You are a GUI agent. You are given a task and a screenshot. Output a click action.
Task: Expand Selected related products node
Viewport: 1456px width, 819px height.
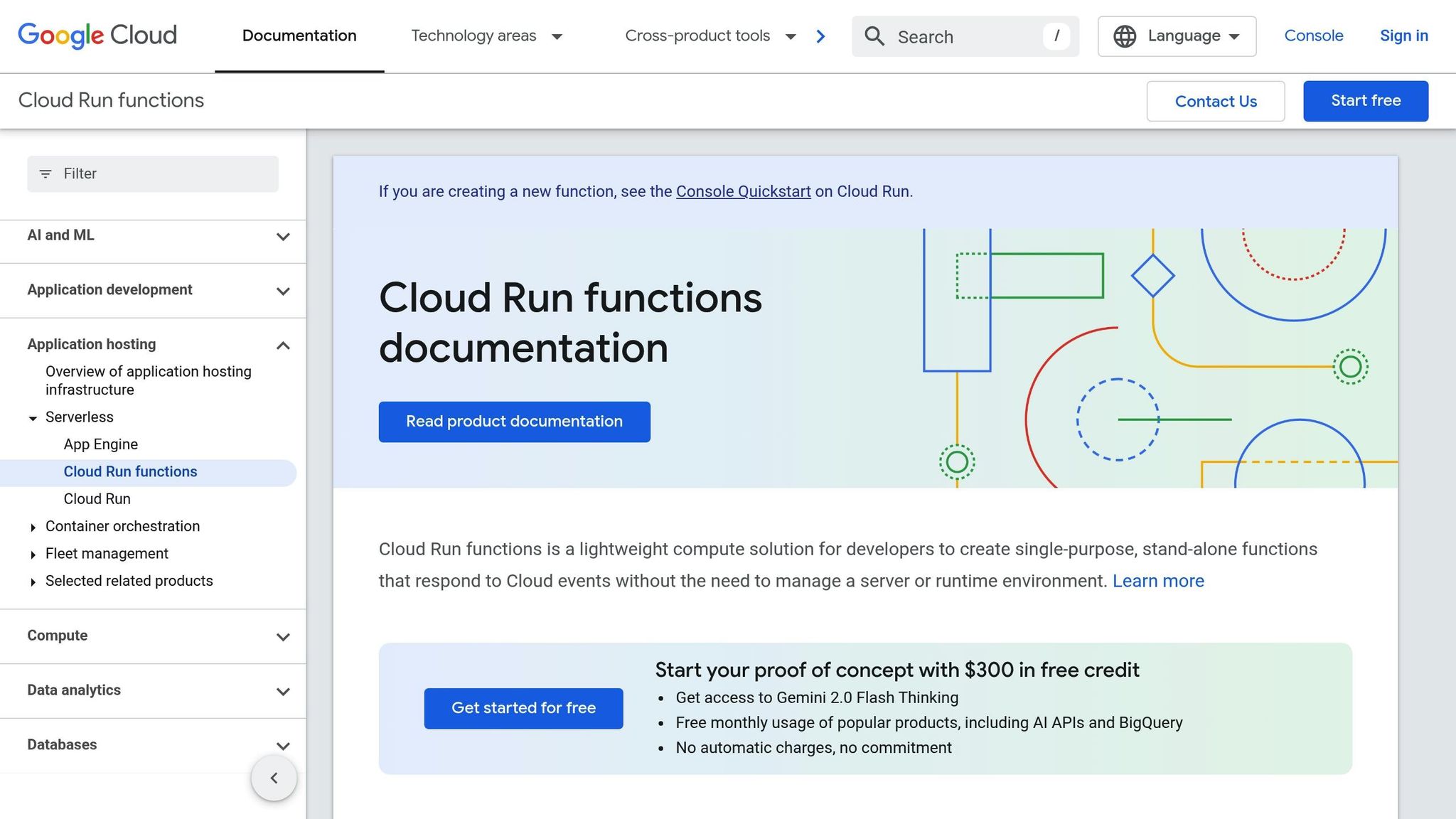(33, 582)
